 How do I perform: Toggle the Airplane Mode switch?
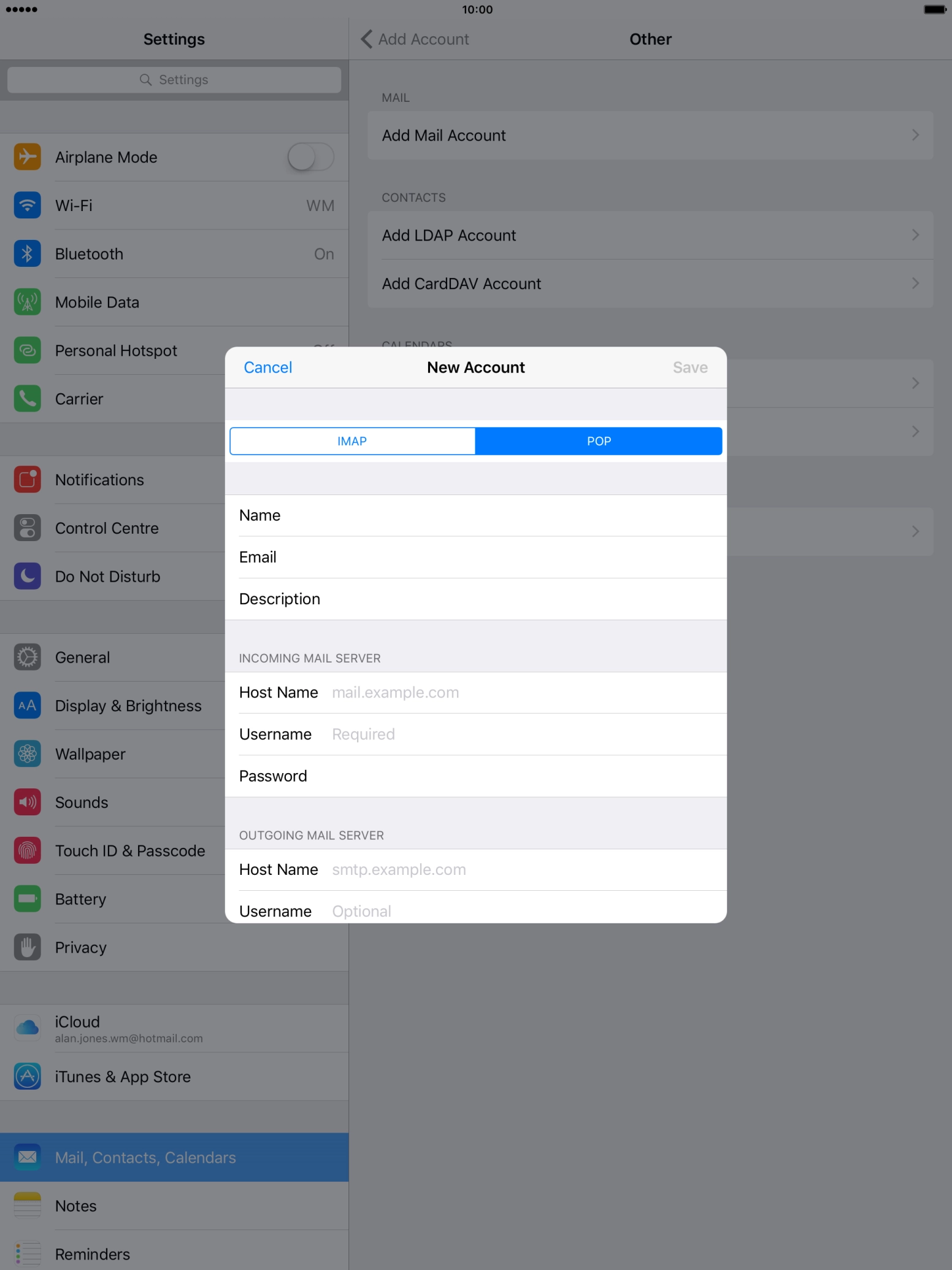(x=310, y=157)
